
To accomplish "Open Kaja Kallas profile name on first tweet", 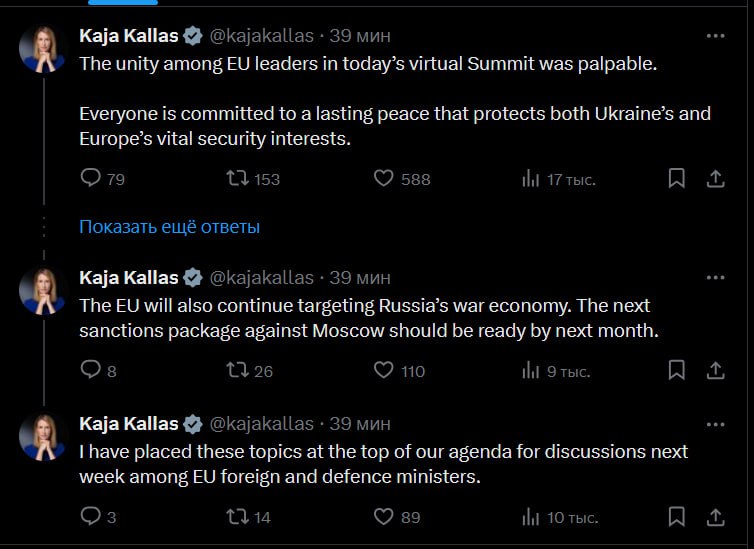I will point(128,36).
